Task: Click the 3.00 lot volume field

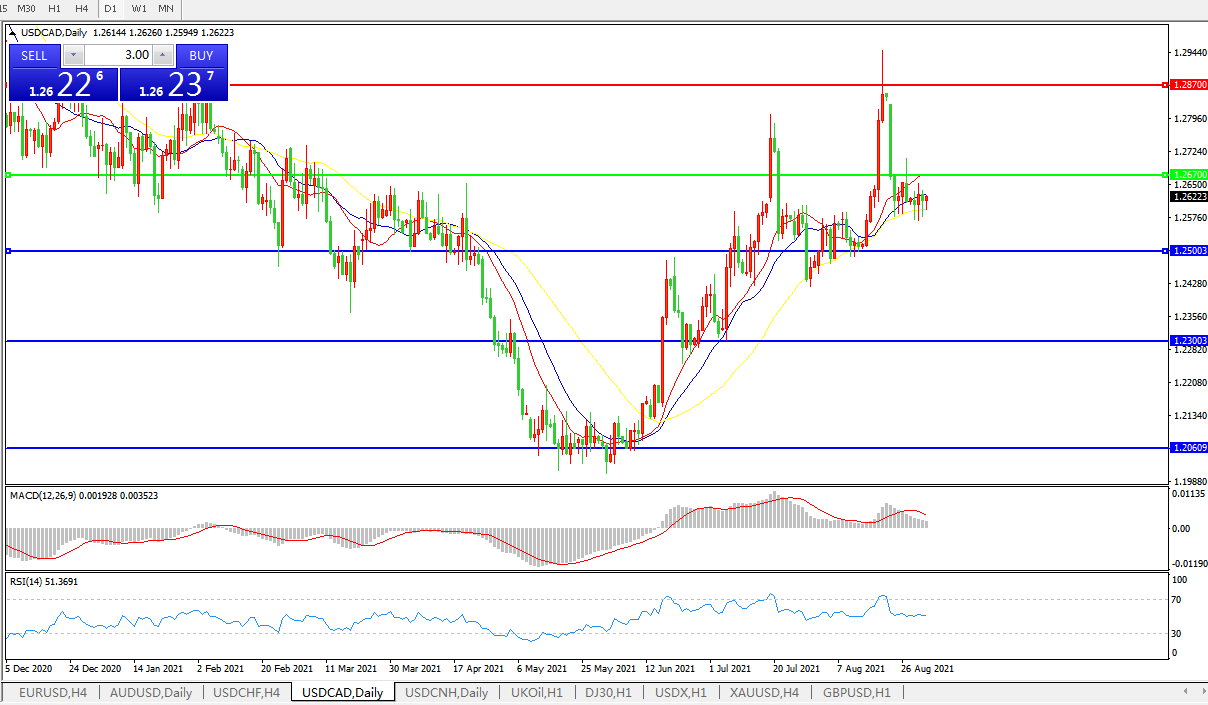Action: 118,56
